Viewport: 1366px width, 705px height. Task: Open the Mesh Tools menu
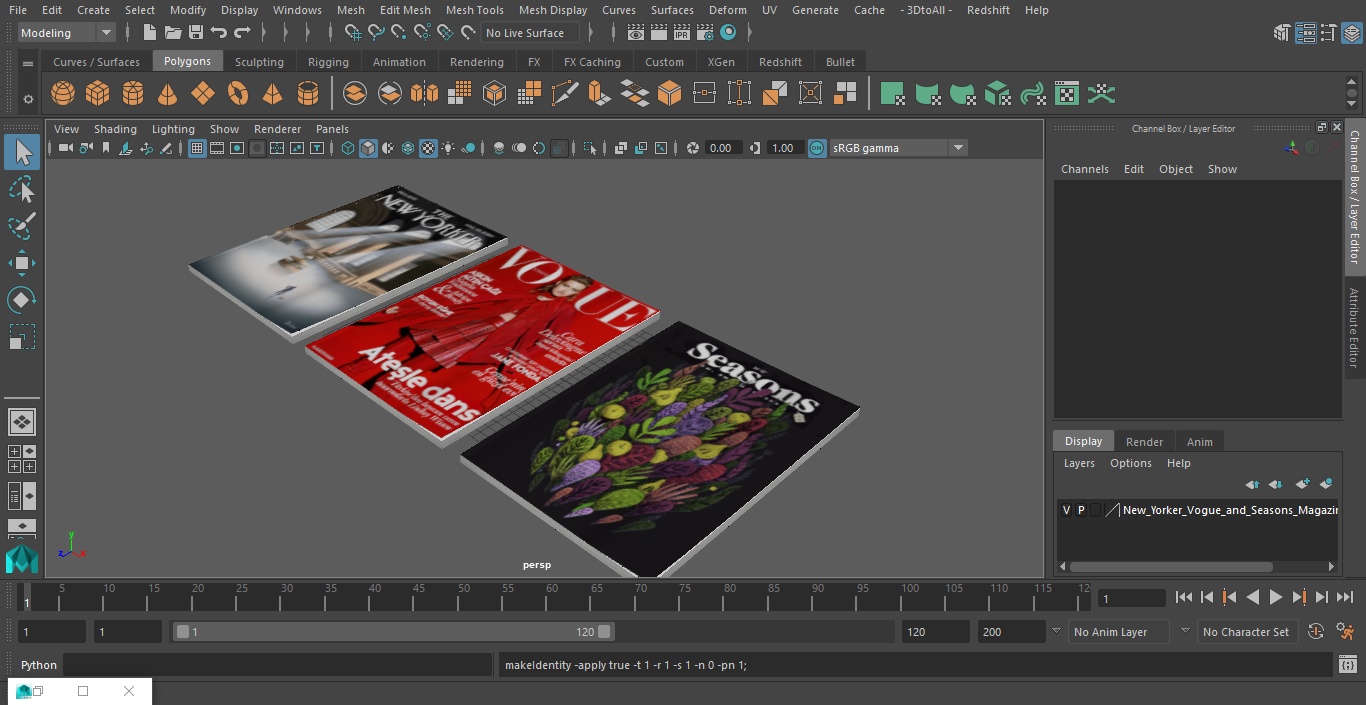click(474, 10)
